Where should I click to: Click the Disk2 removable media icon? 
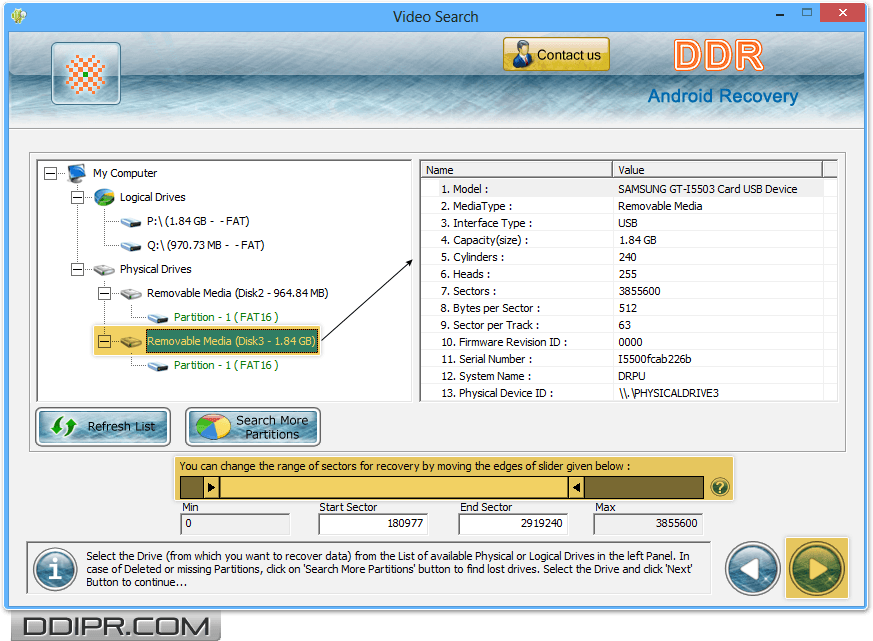[x=131, y=293]
